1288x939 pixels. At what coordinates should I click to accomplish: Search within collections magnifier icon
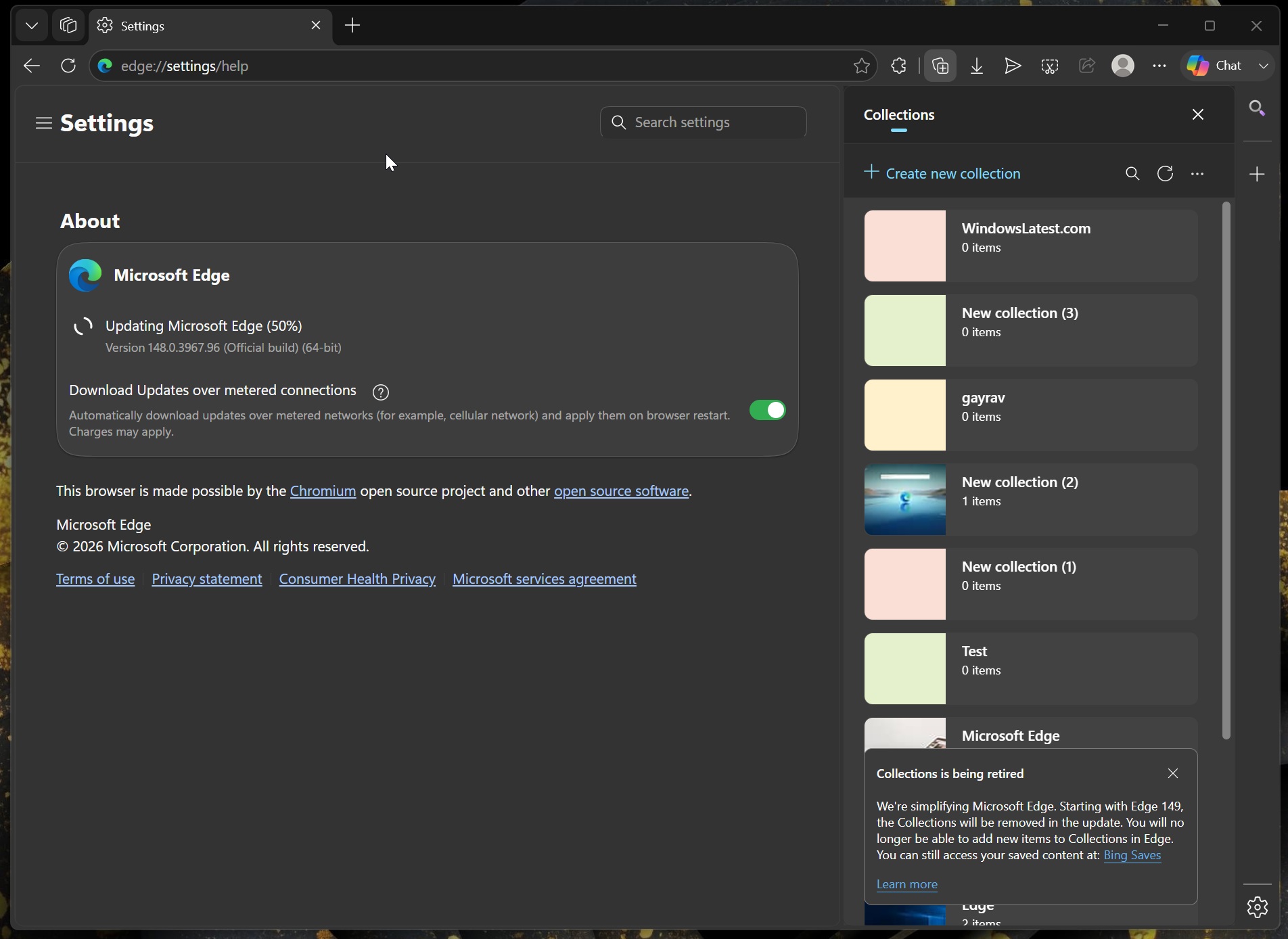pyautogui.click(x=1132, y=175)
